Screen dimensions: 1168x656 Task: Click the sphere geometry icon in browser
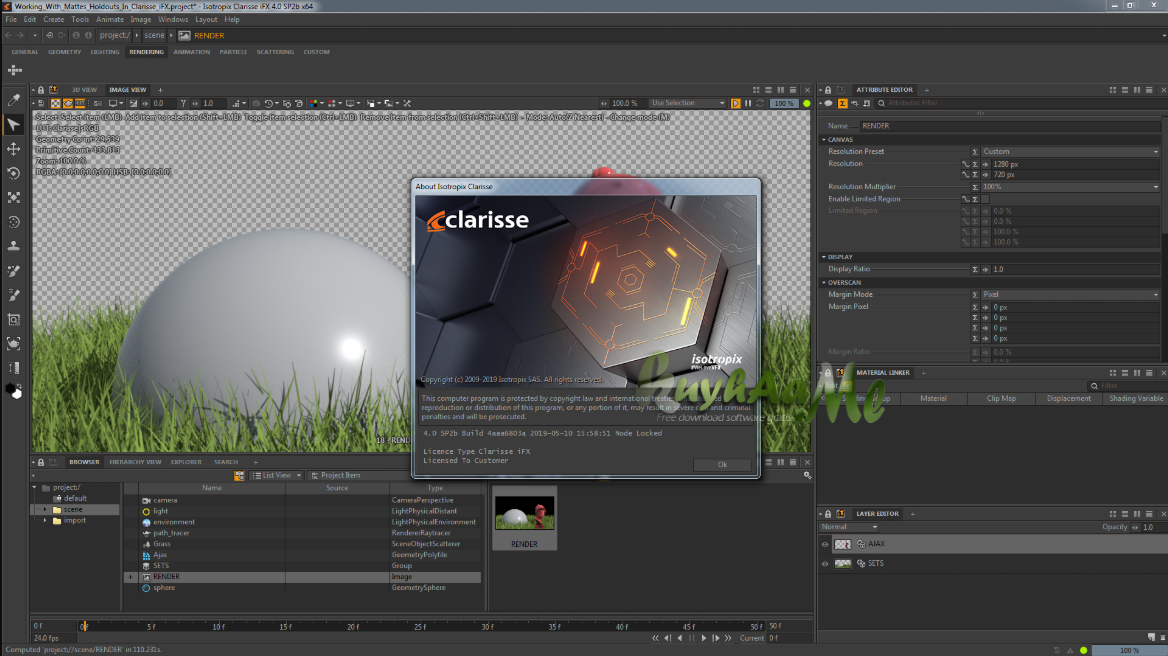(x=146, y=588)
